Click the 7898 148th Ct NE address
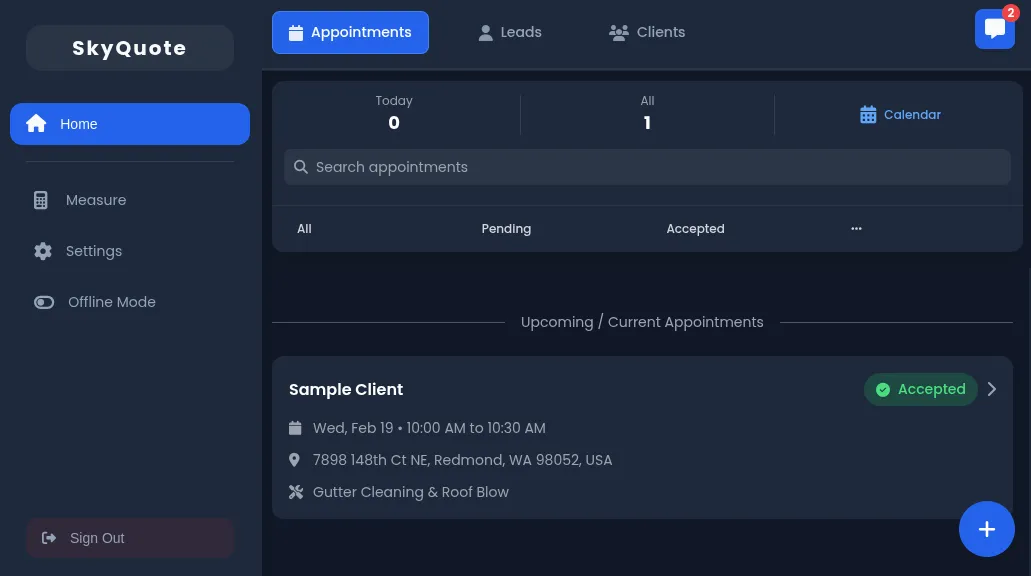This screenshot has width=1031, height=576. point(462,460)
